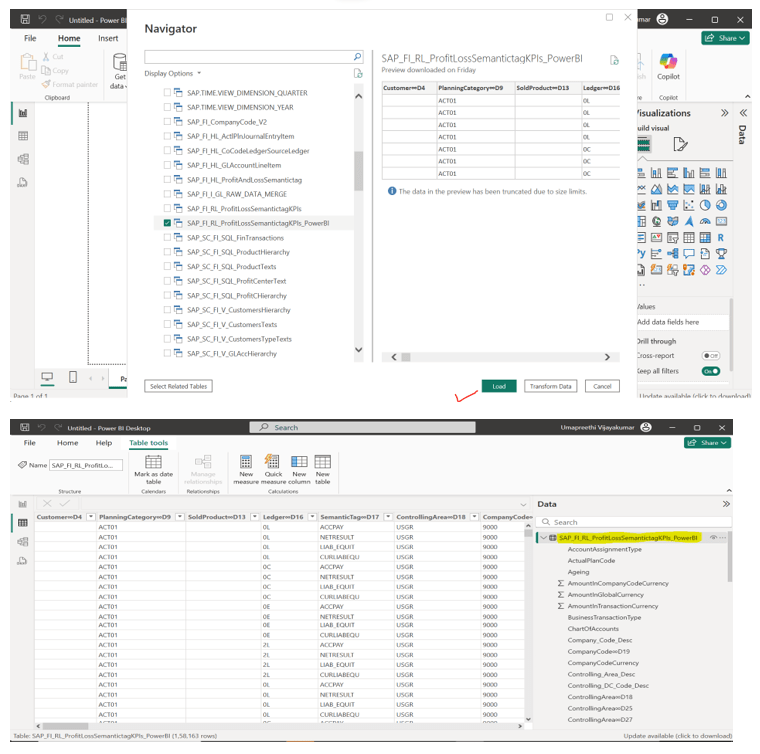Collapse the Visualizations pane chevrons
This screenshot has width=760, height=754.
(725, 113)
